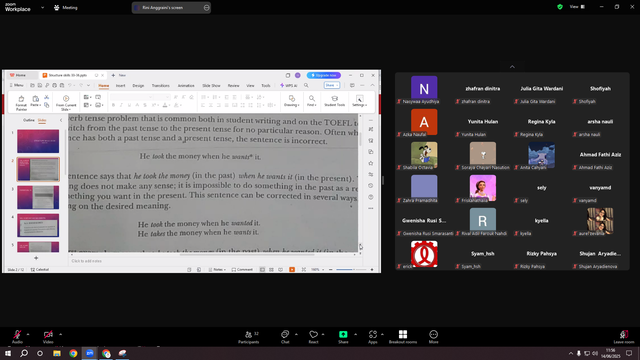Select the Julia Gita Wardani tile
640x360 pixels.
(x=542, y=89)
